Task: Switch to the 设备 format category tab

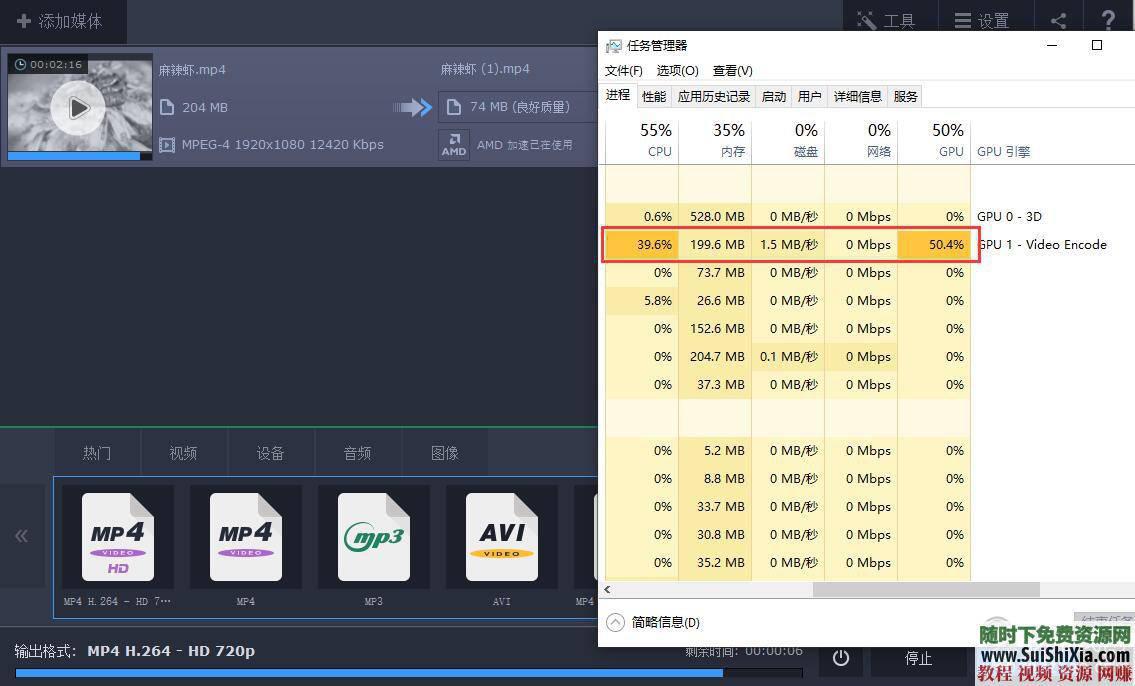Action: click(x=270, y=452)
